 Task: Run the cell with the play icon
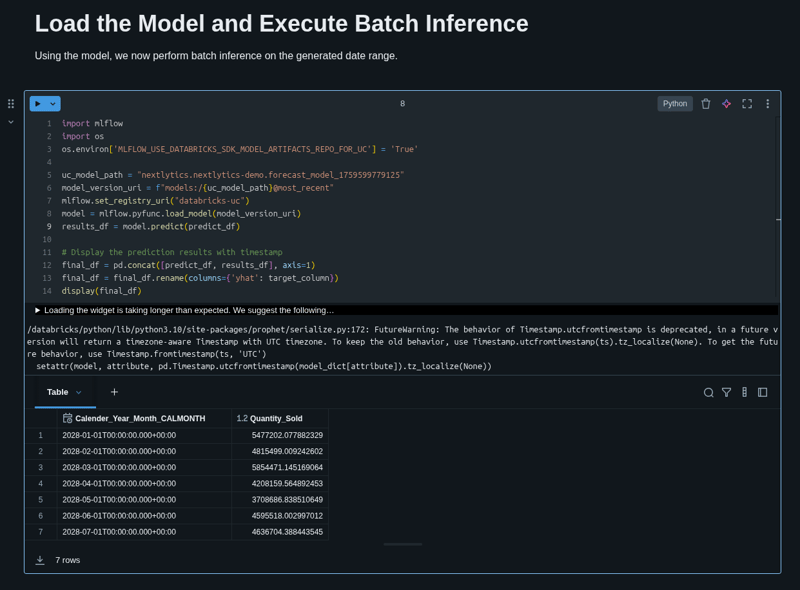pos(38,103)
